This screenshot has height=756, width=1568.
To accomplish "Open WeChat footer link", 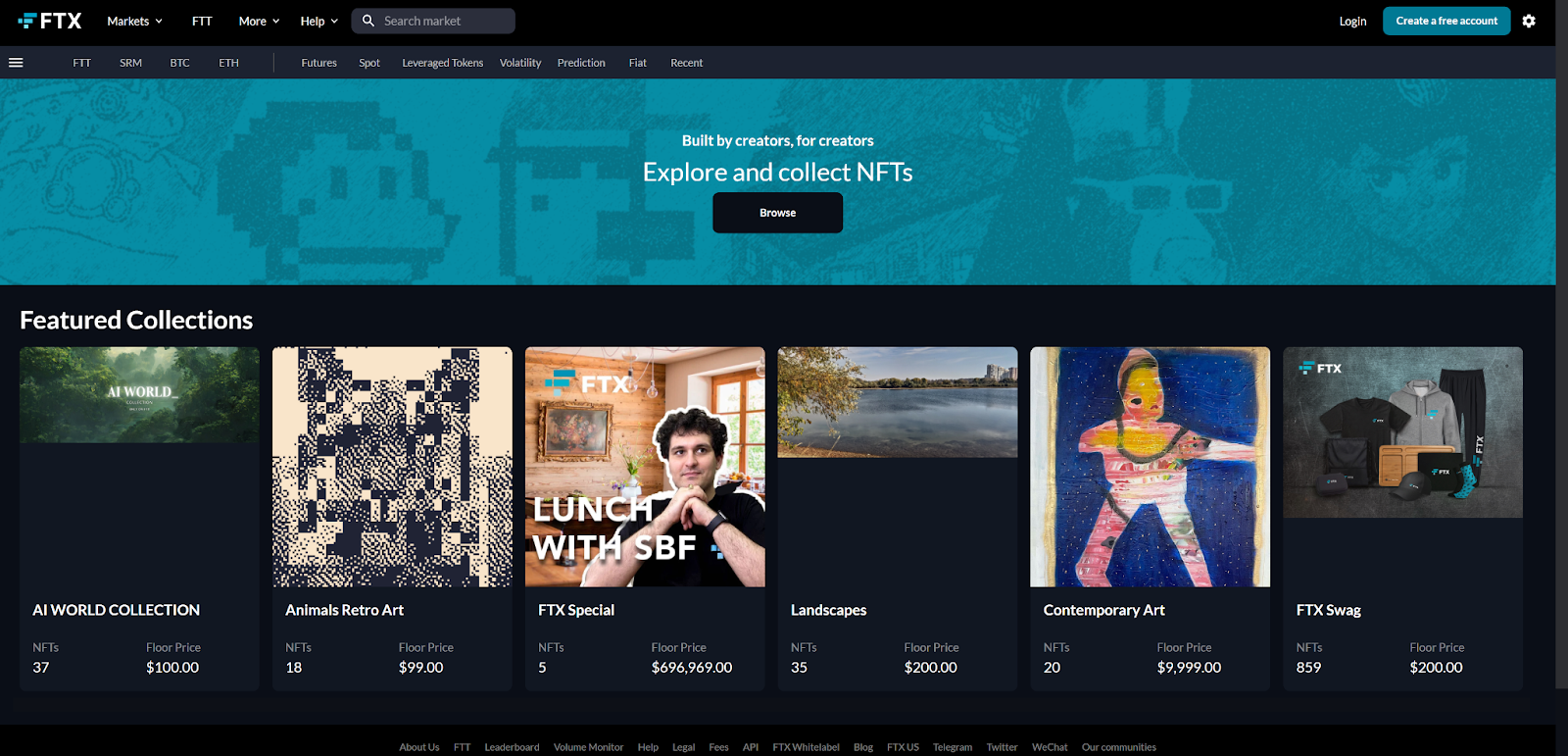I will click(x=1050, y=747).
